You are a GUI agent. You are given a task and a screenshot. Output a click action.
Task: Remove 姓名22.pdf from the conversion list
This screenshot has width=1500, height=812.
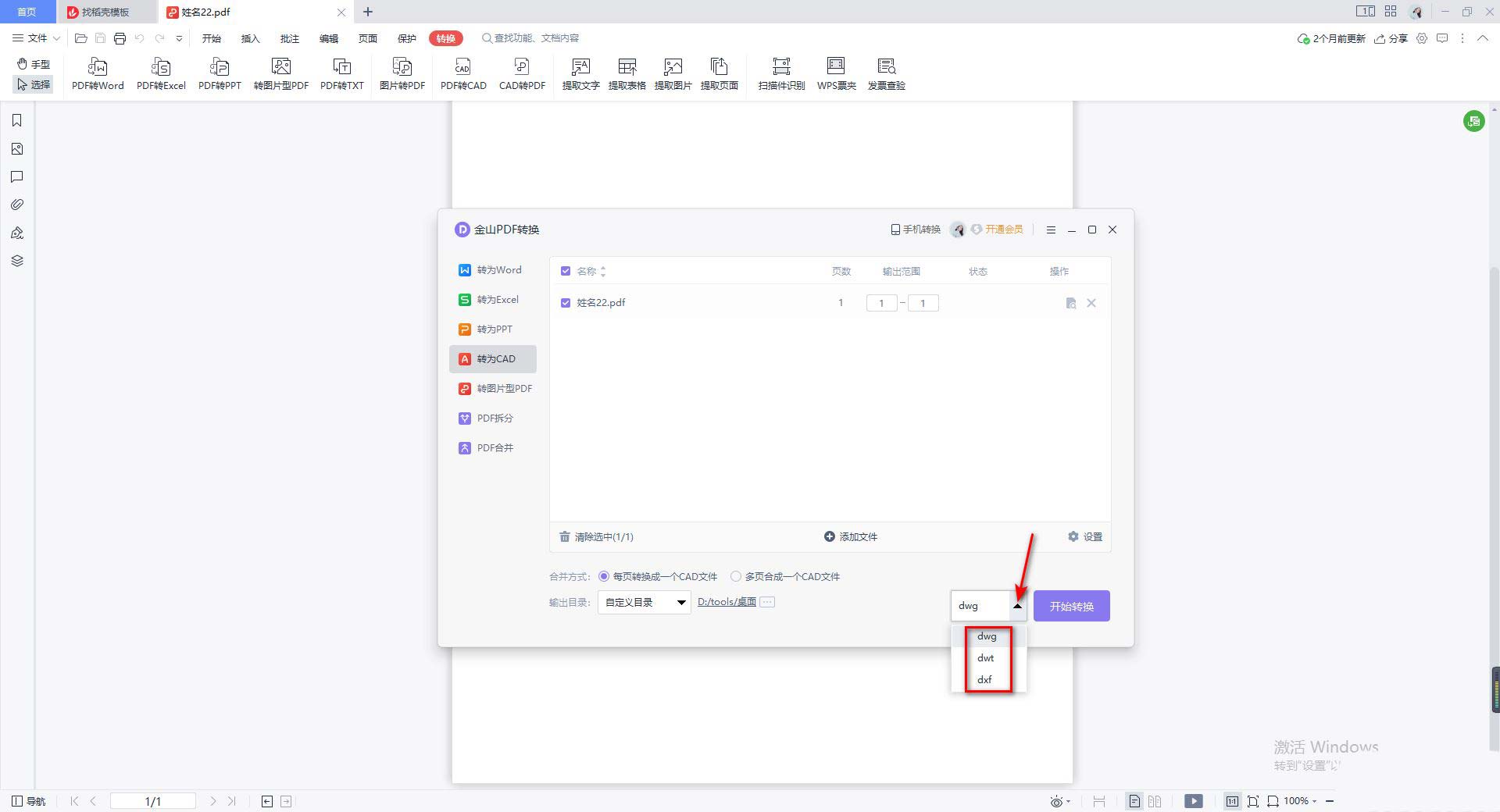coord(1091,303)
